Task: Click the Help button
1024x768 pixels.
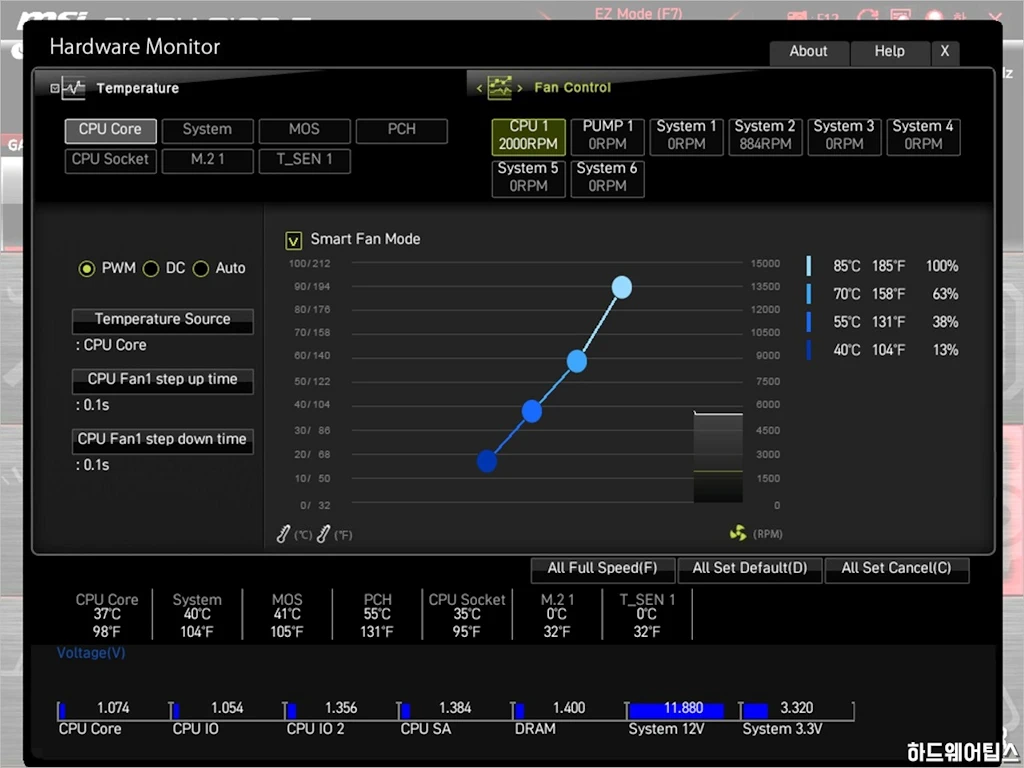Action: click(890, 52)
